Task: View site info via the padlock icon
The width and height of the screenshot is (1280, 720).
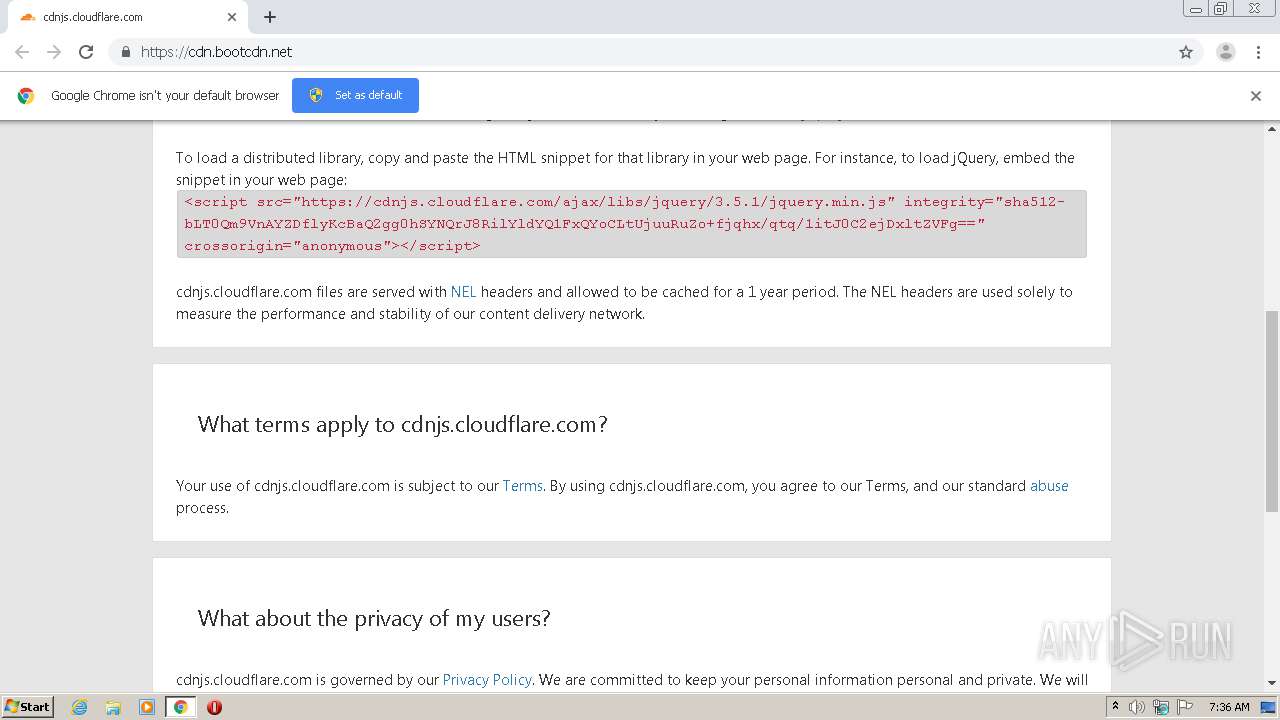Action: point(125,52)
